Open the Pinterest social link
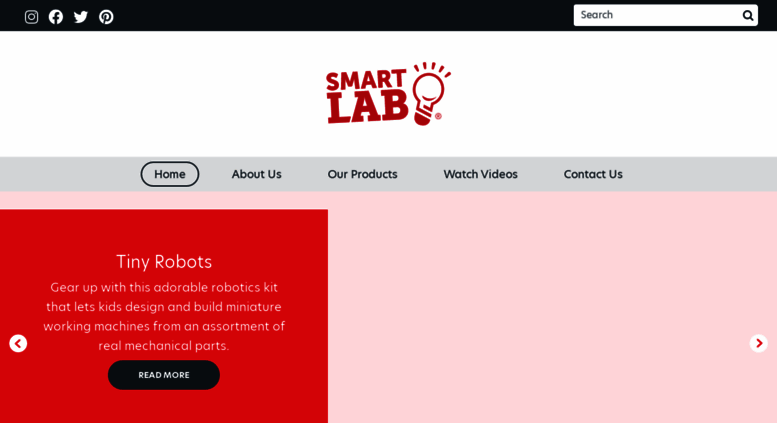This screenshot has width=777, height=423. point(106,17)
